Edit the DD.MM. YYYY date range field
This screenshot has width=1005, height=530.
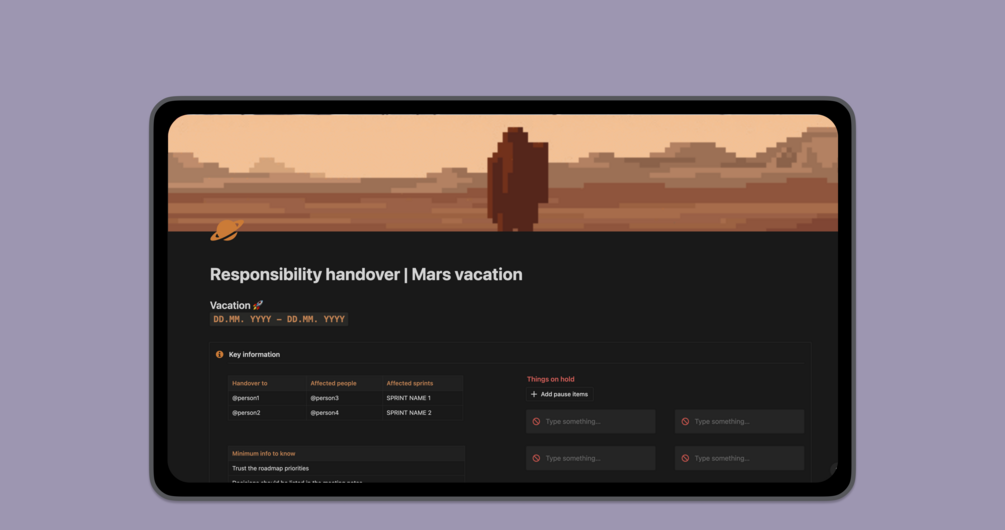click(x=279, y=319)
